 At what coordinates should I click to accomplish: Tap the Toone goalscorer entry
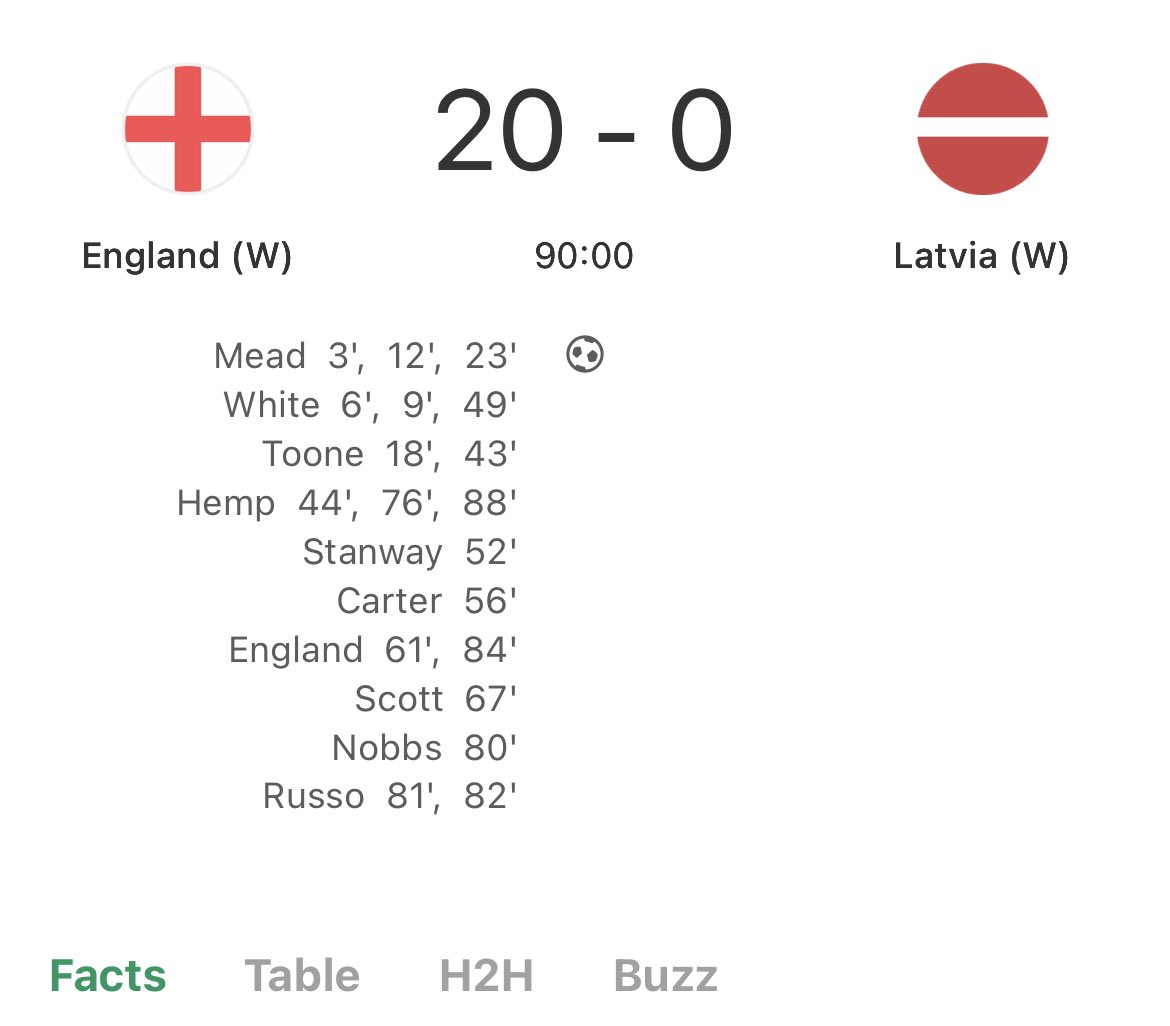[390, 454]
